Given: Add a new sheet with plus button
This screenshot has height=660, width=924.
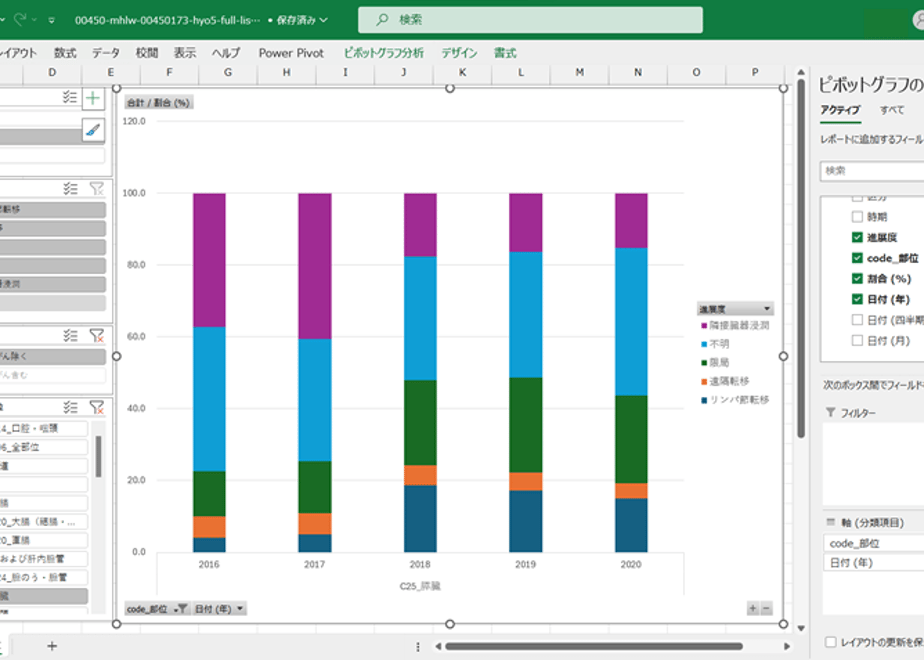Looking at the screenshot, I should coord(52,646).
